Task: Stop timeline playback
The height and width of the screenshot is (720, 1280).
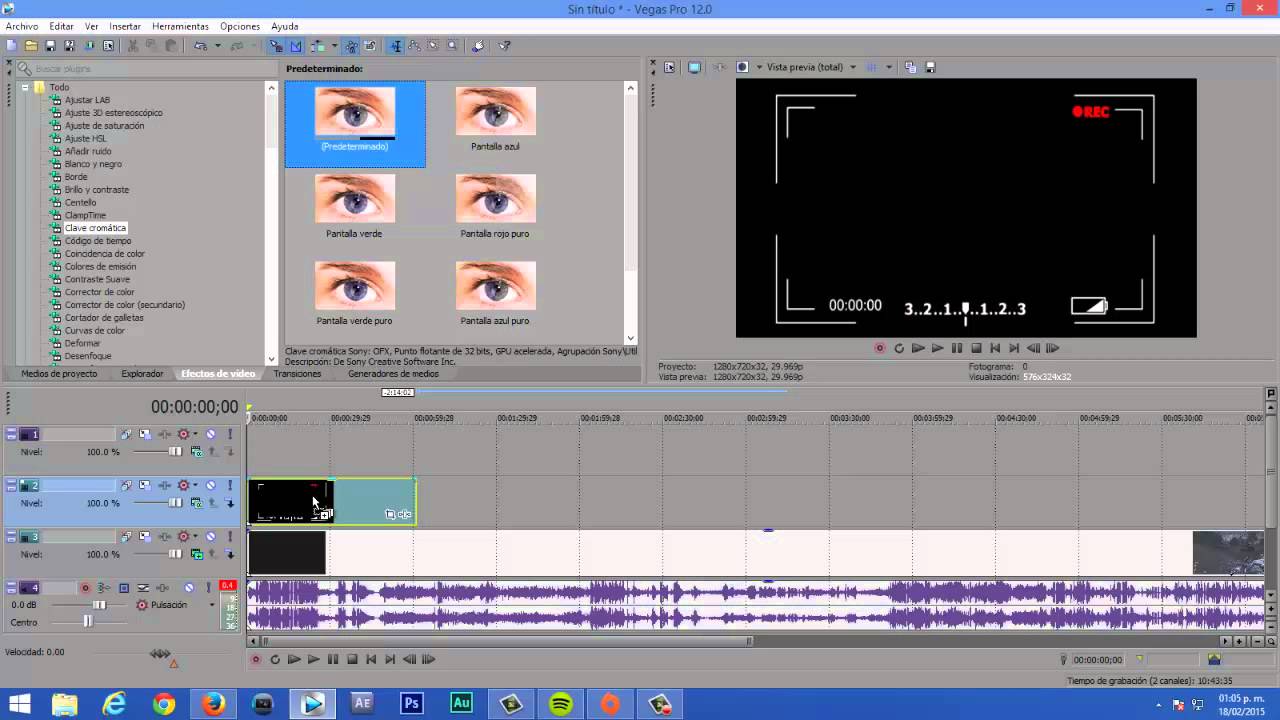Action: (x=352, y=659)
